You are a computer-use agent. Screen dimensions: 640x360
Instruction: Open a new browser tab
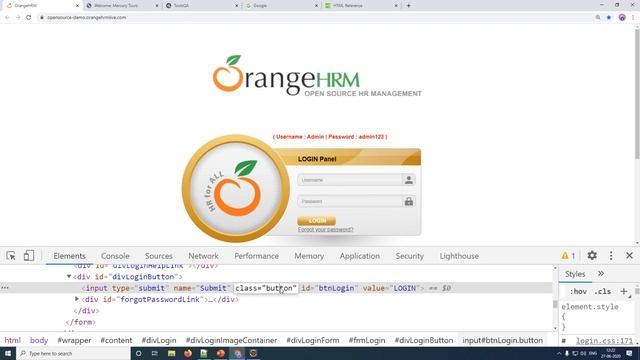(x=409, y=6)
